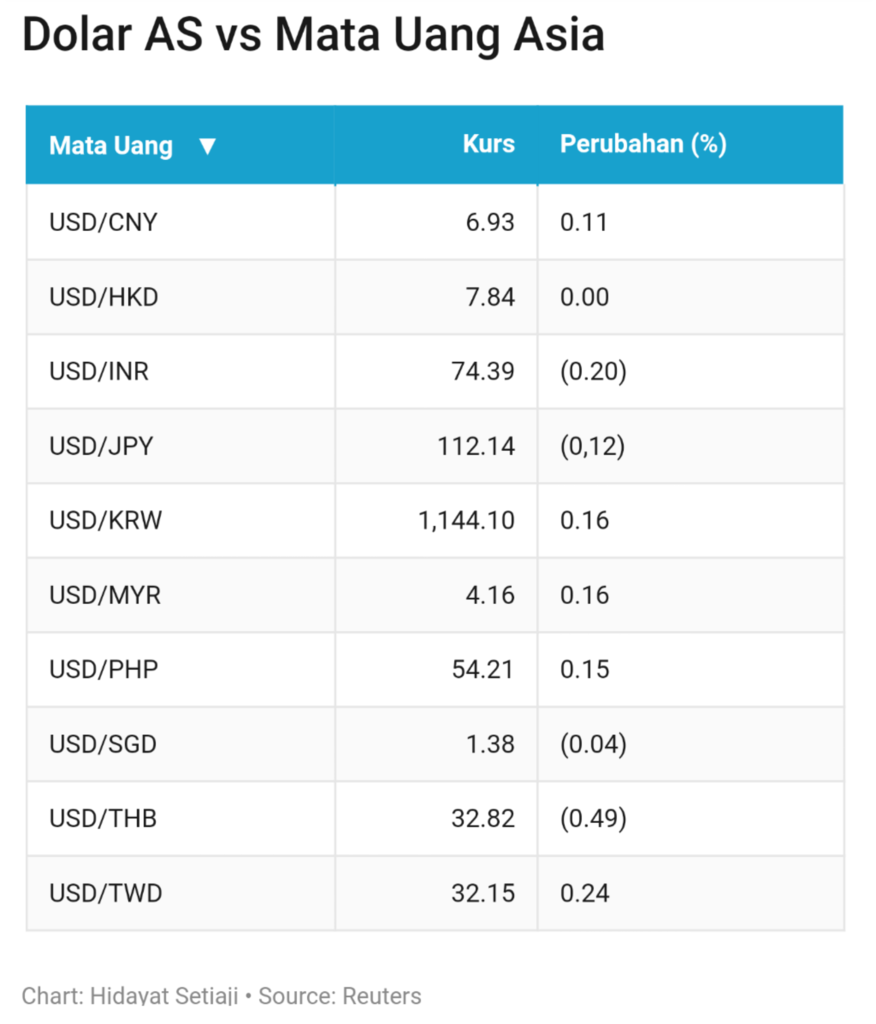Select the USD/HKD currency cell
This screenshot has height=1024, width=876.
[x=104, y=297]
